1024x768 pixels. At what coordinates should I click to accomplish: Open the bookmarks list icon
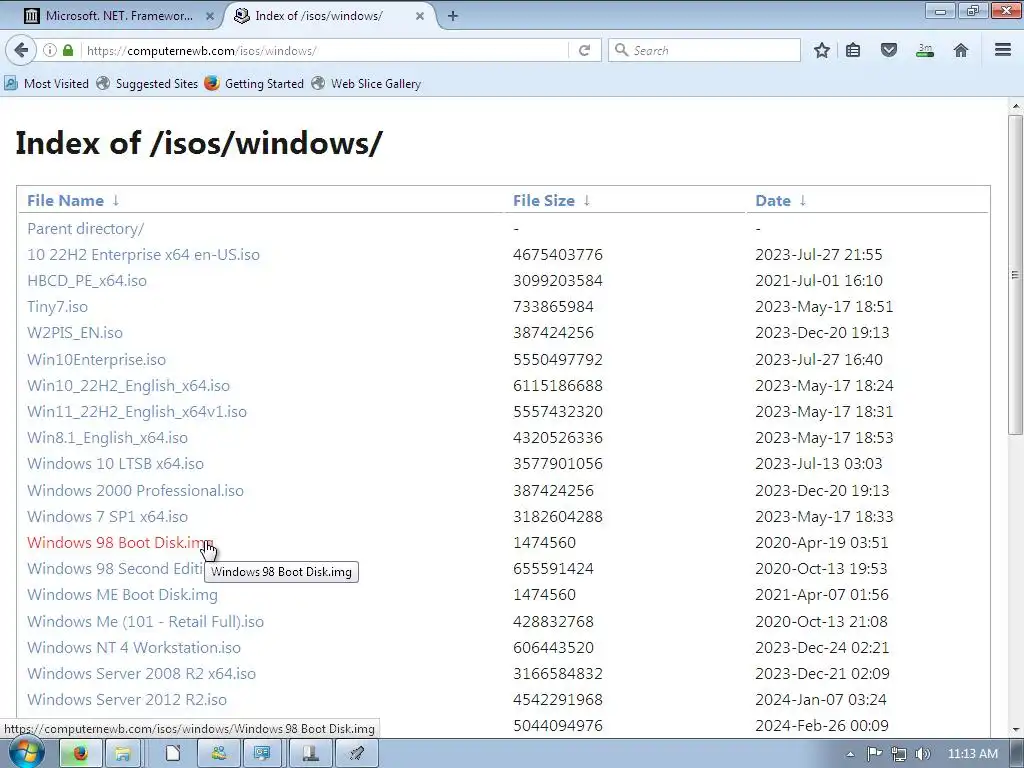[853, 50]
